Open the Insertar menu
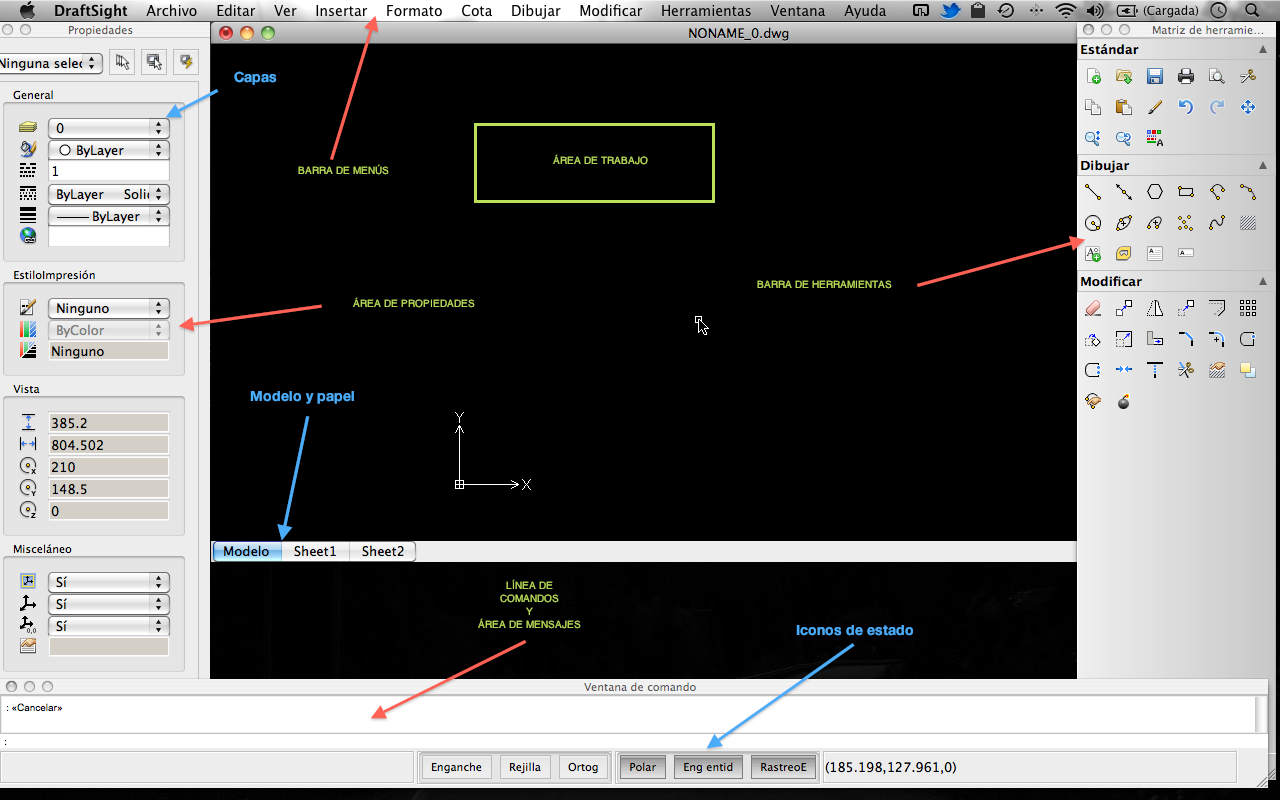Viewport: 1280px width, 800px height. [341, 11]
